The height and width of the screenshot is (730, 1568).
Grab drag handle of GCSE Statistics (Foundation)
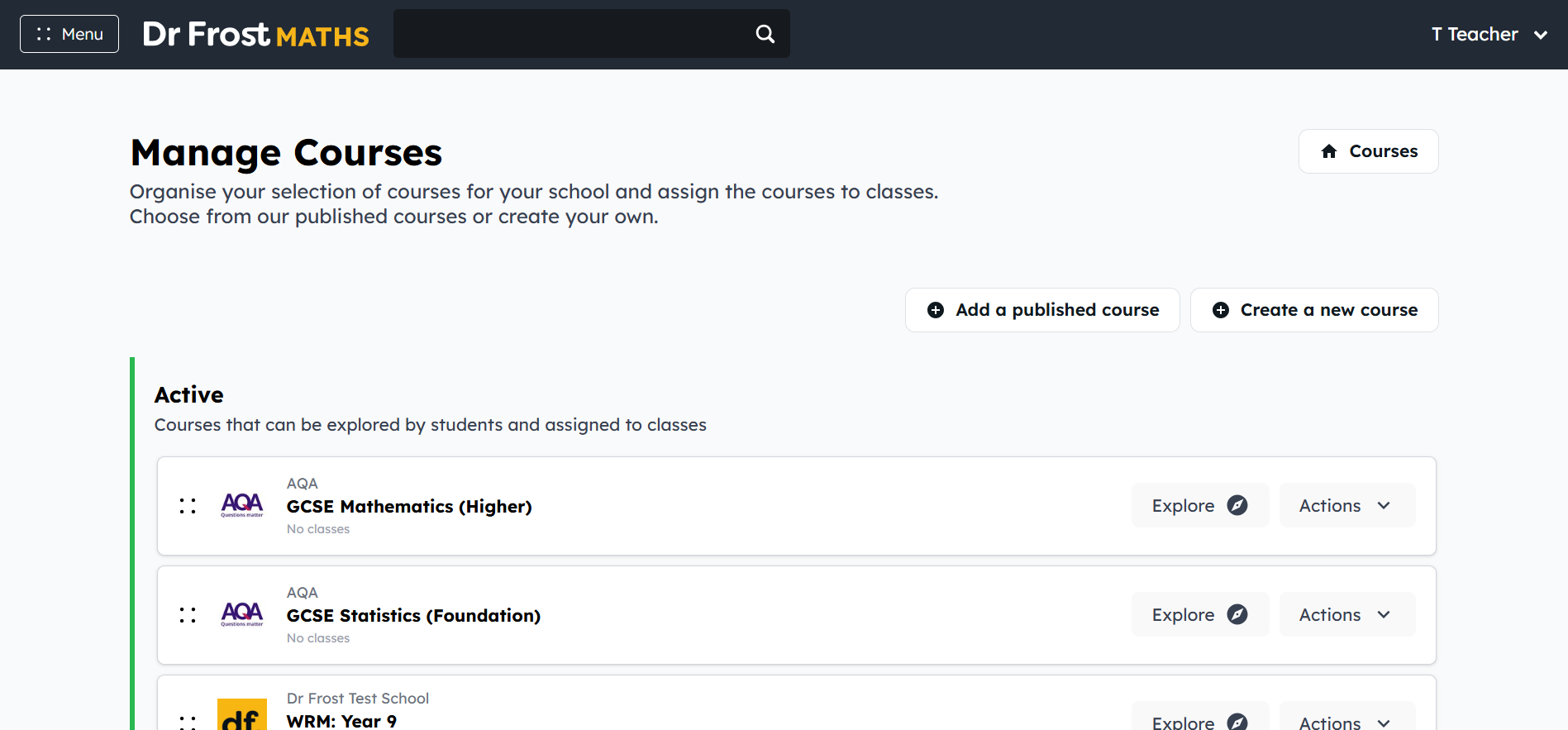pyautogui.click(x=188, y=615)
